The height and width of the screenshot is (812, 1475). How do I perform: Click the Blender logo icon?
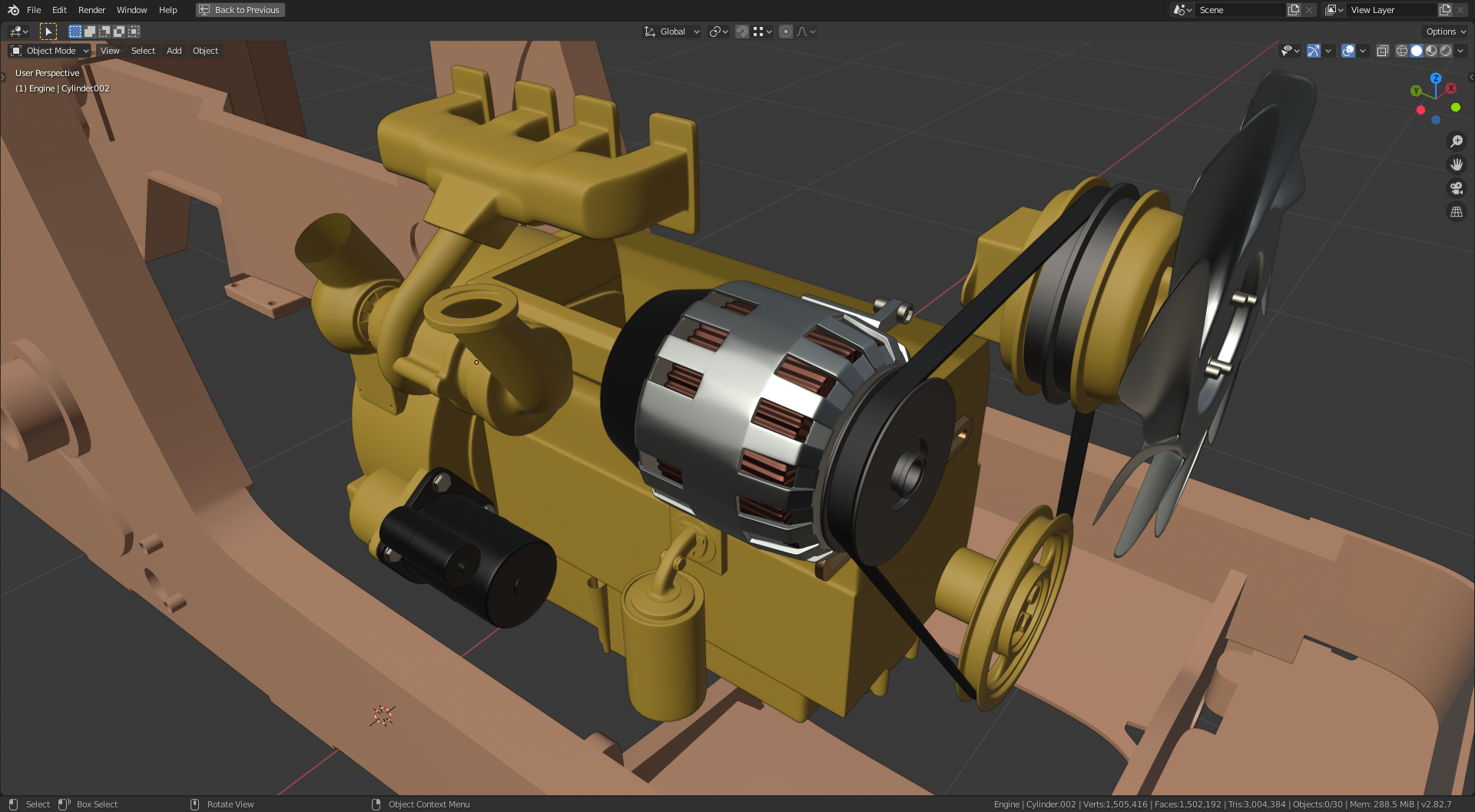click(13, 10)
